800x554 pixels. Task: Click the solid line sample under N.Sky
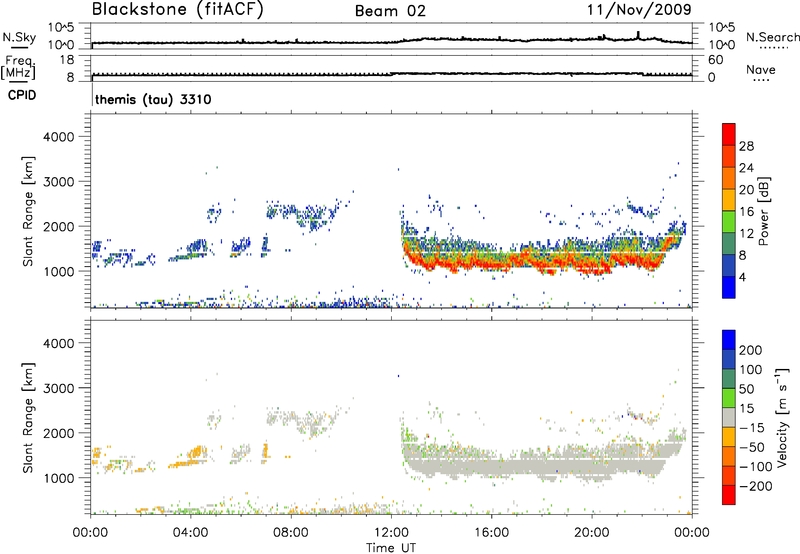pyautogui.click(x=19, y=47)
